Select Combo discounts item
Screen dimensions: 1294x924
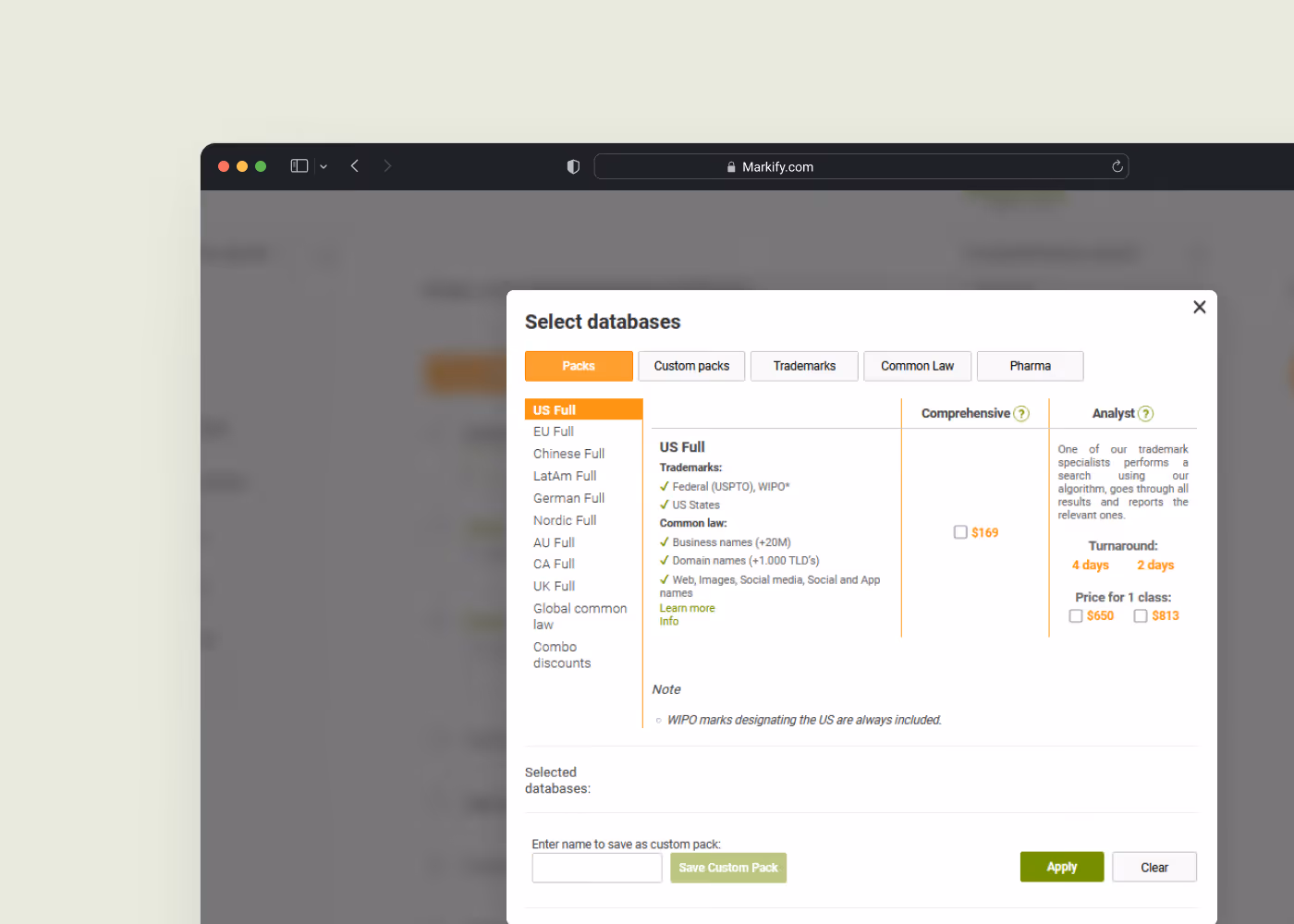(x=562, y=655)
